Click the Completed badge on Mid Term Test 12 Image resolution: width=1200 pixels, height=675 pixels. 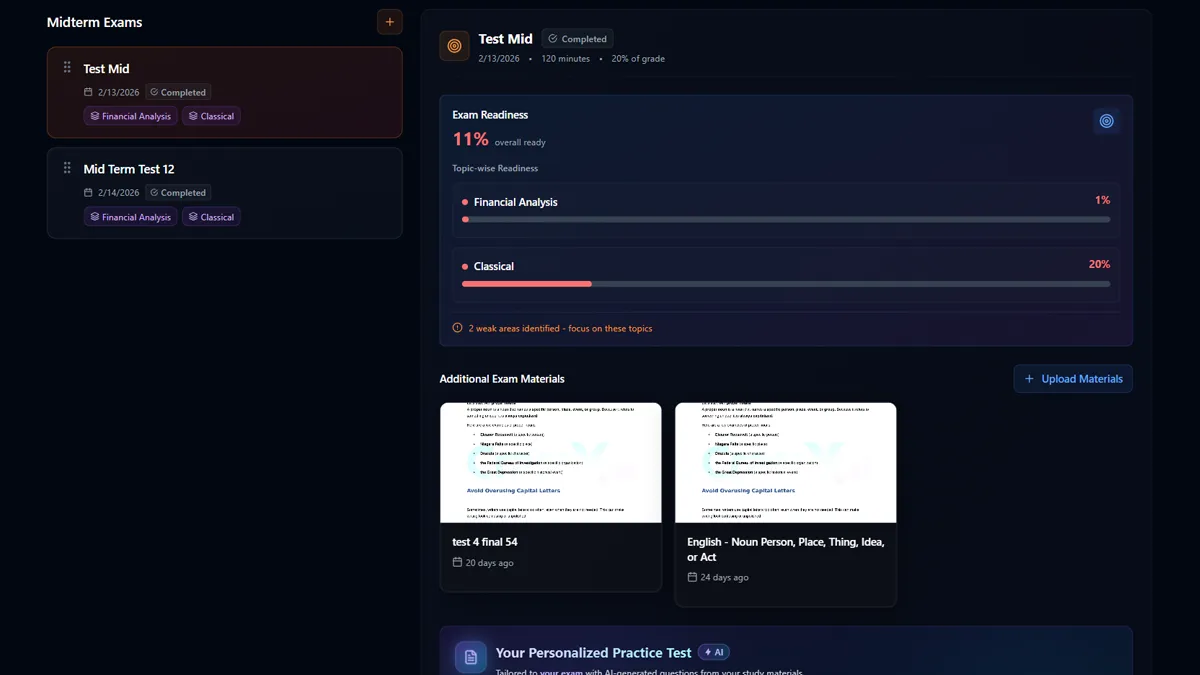(x=178, y=192)
